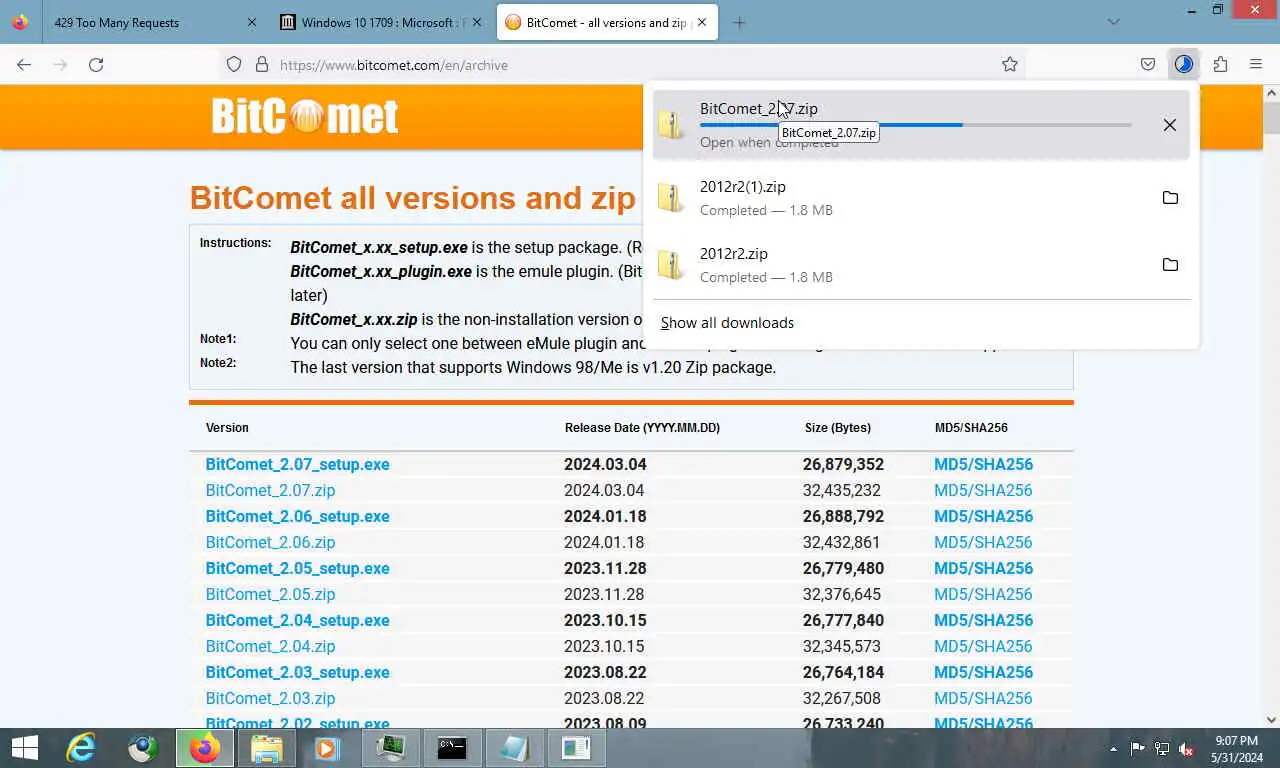
Task: Toggle the Downloads toolbar button
Action: pyautogui.click(x=1184, y=64)
